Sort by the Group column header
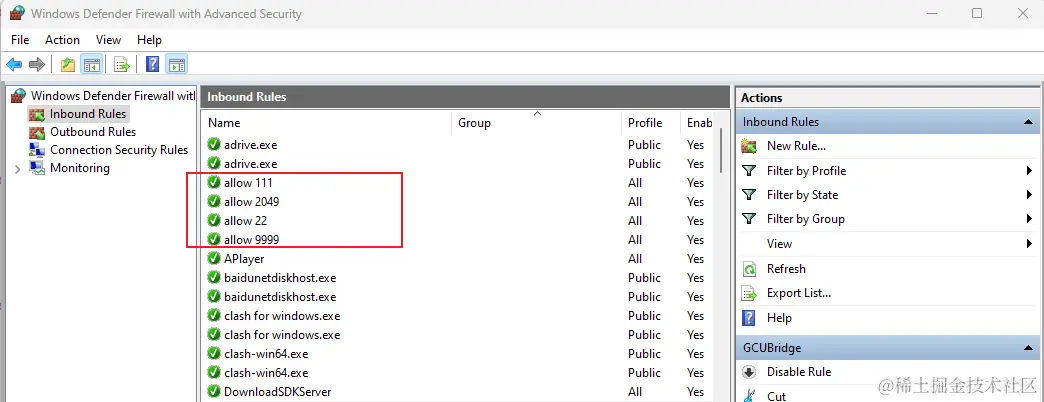The image size is (1044, 402). (x=537, y=122)
